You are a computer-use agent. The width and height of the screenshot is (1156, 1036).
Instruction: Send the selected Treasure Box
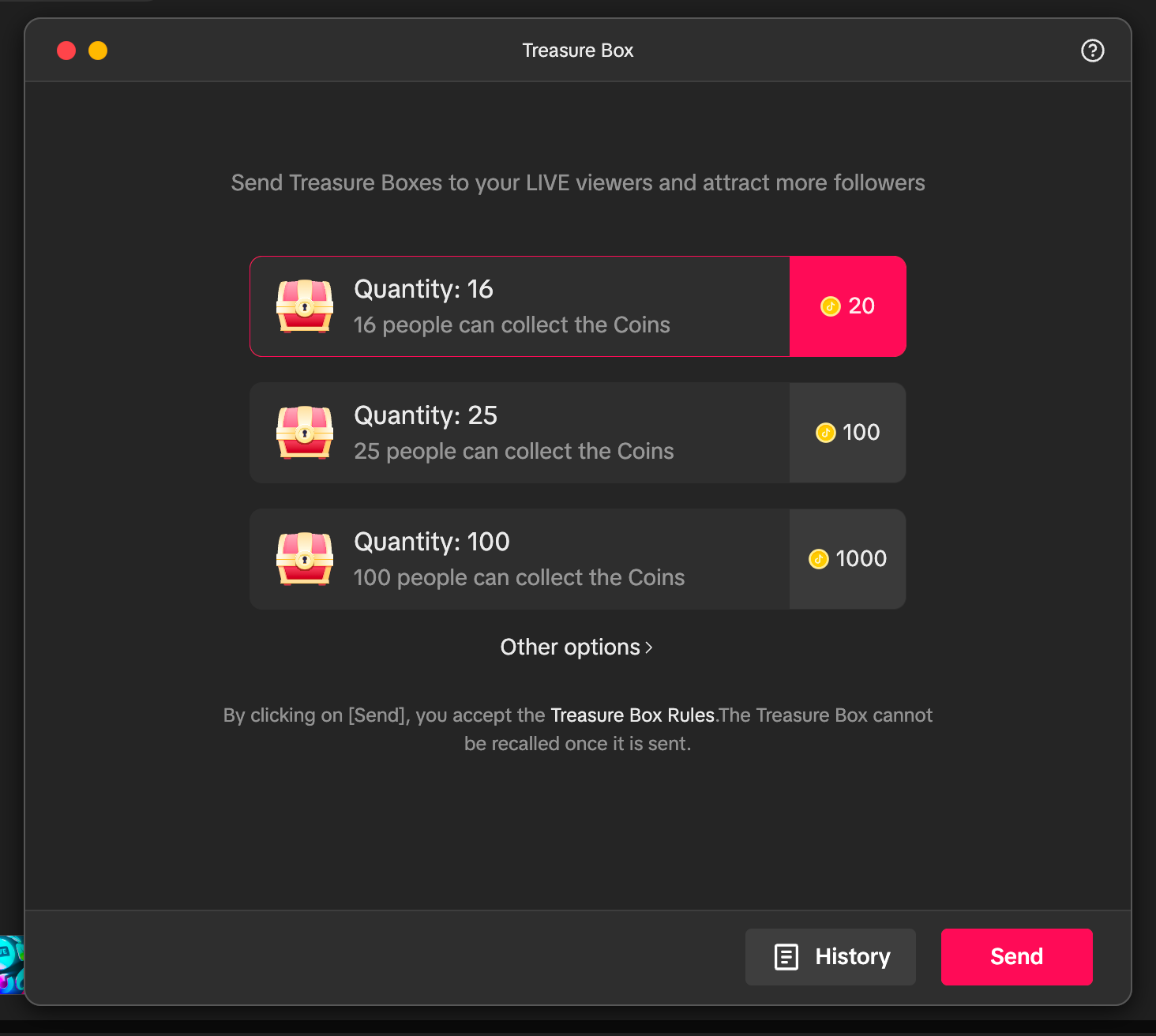click(1016, 956)
